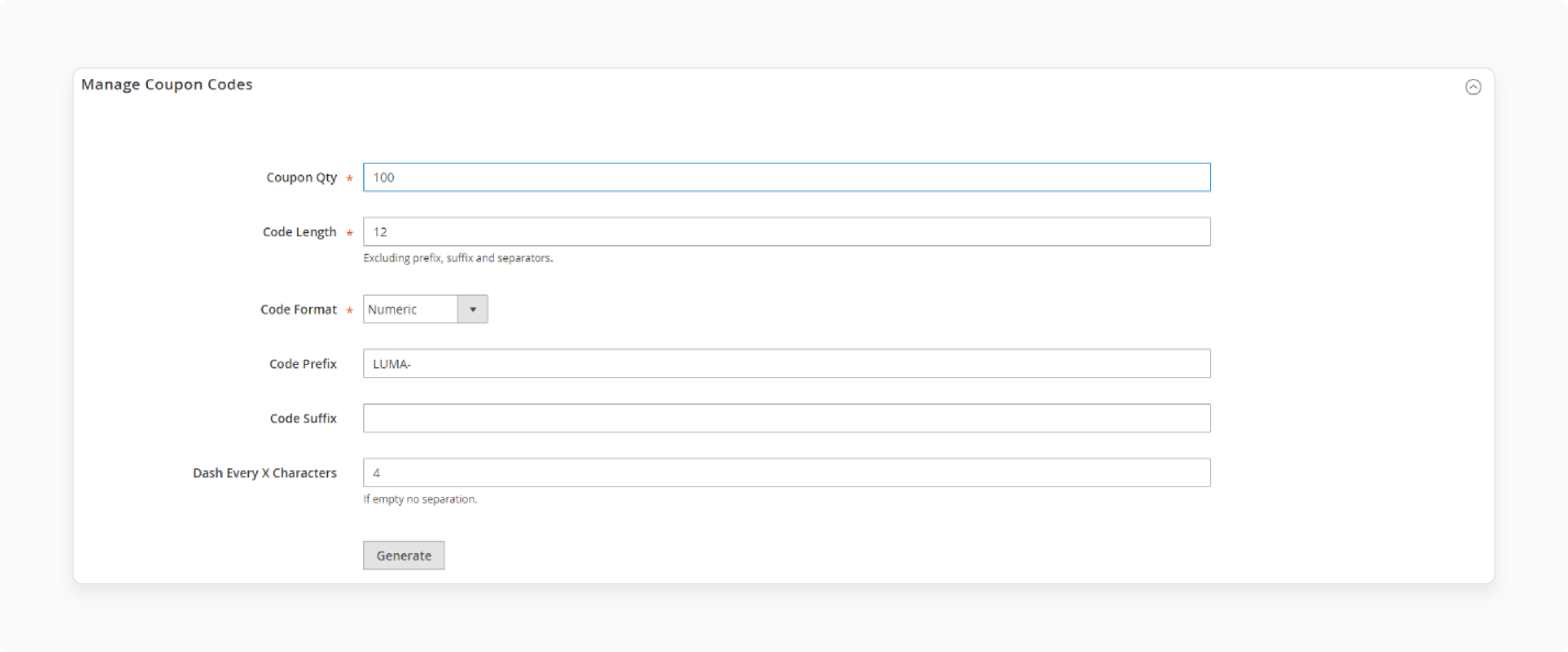Click the Code Length label
This screenshot has height=652, width=1568.
(x=300, y=232)
